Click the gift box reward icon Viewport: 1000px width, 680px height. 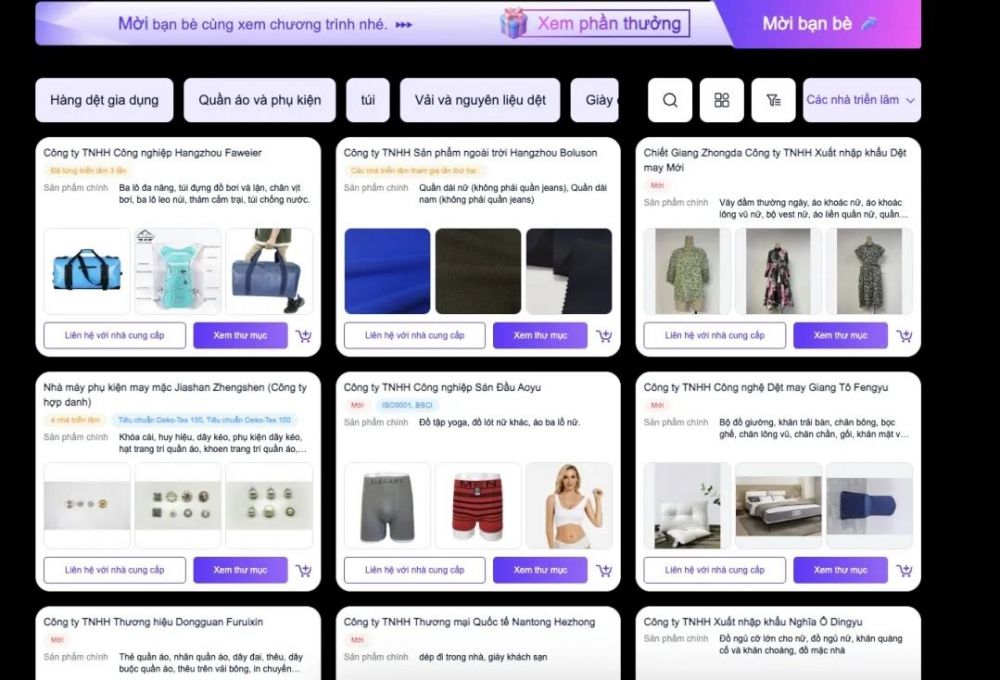point(513,24)
